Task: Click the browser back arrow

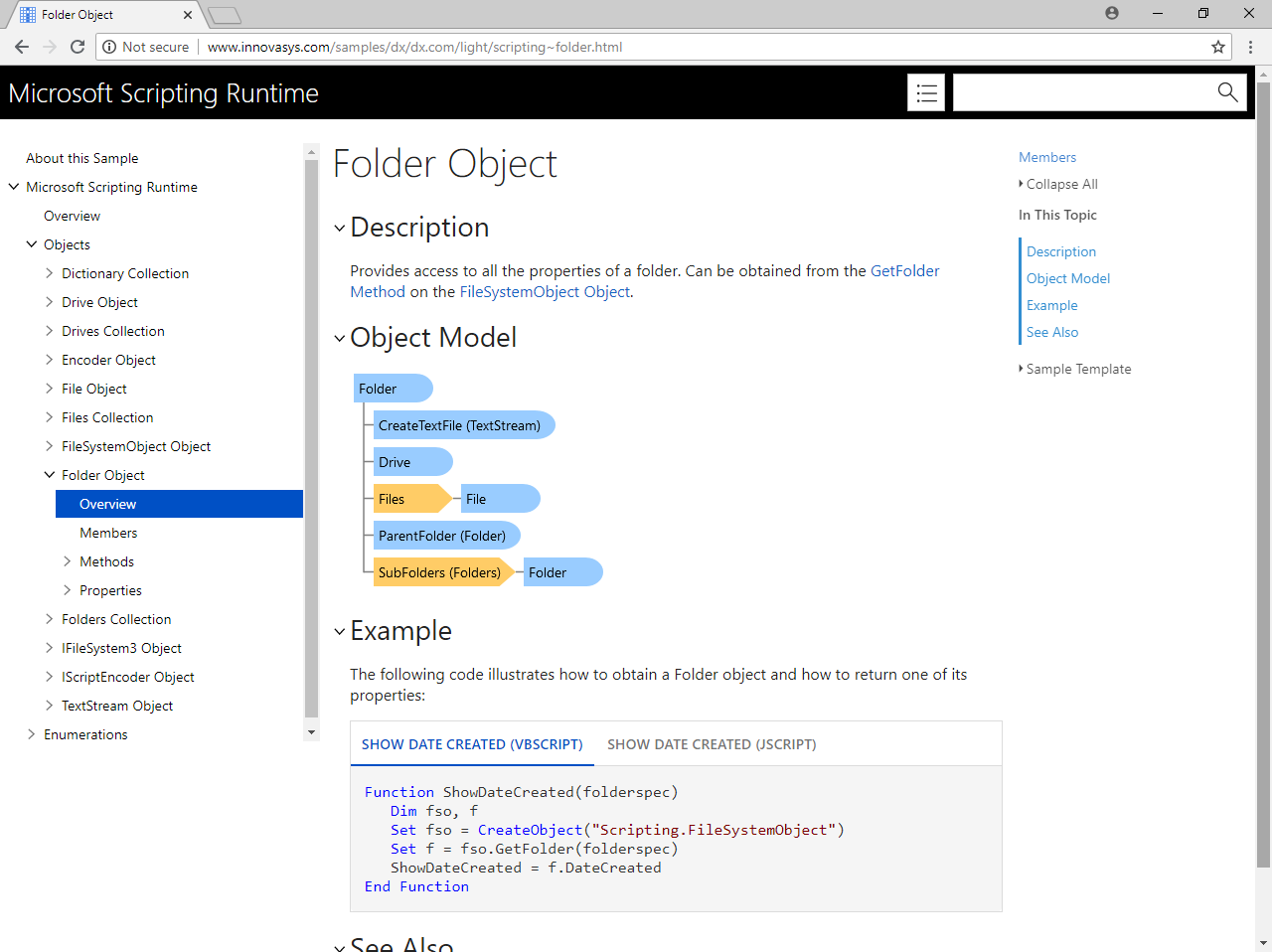Action: point(22,47)
